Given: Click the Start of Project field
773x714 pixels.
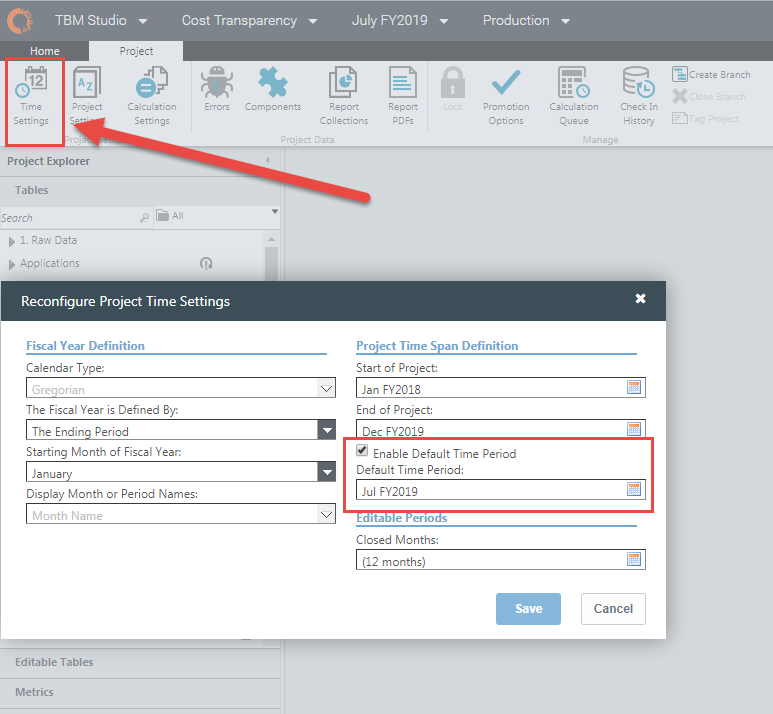Looking at the screenshot, I should click(500, 388).
